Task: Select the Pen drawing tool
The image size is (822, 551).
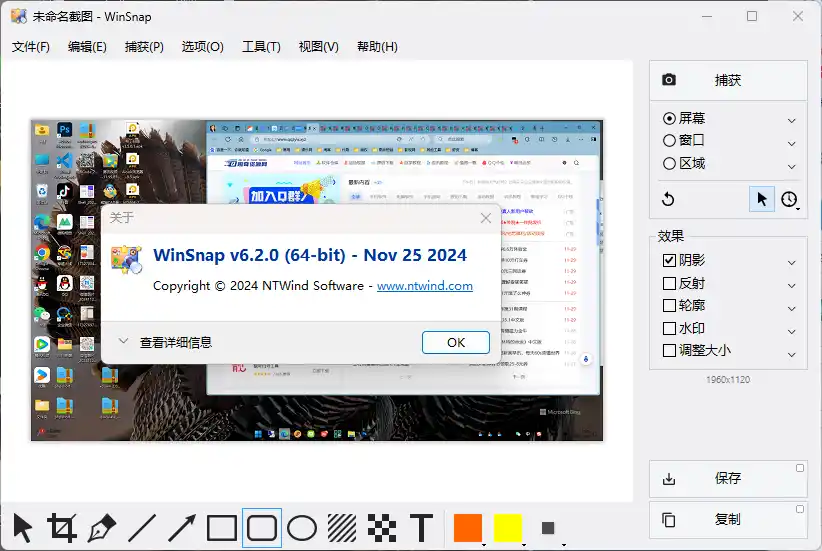Action: pyautogui.click(x=102, y=528)
